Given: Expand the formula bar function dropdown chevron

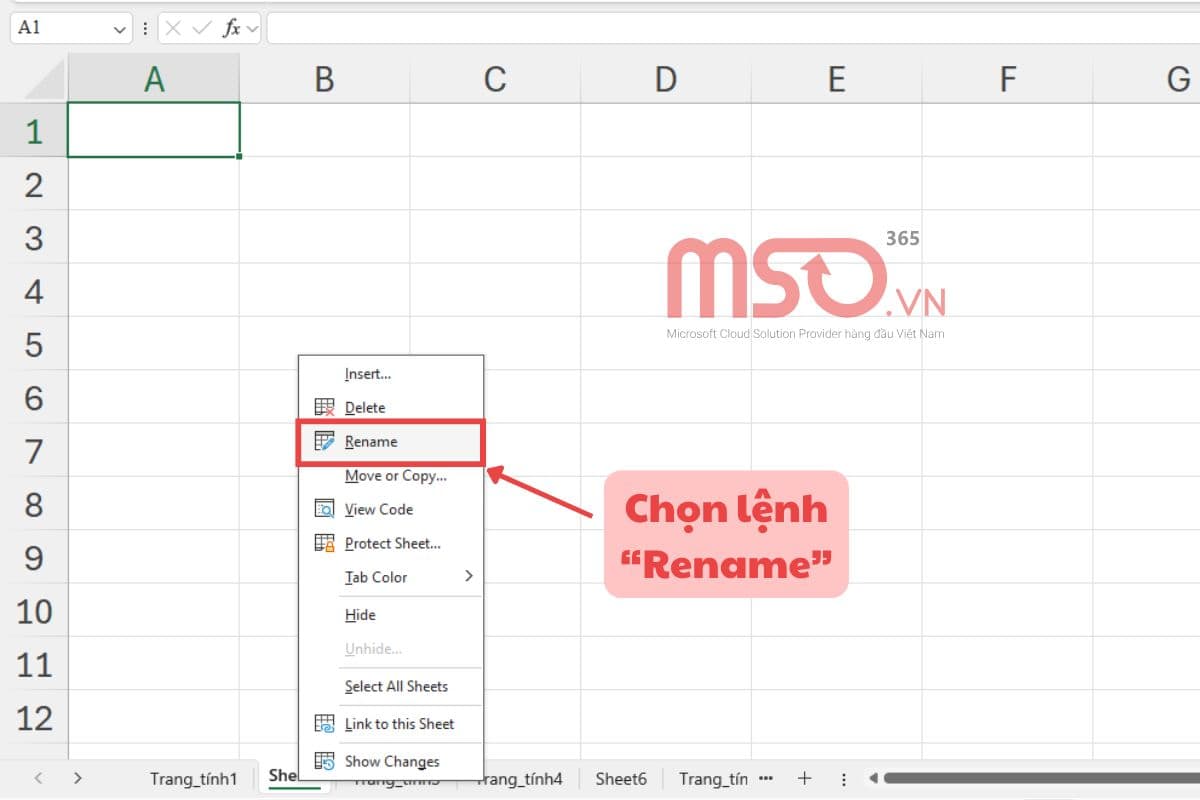Looking at the screenshot, I should [x=252, y=29].
